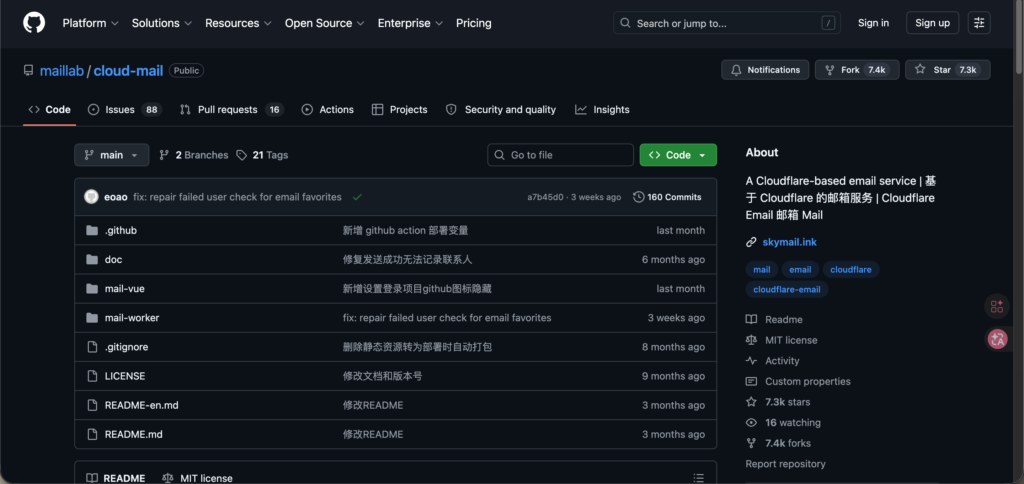Click the Sign in link

(x=873, y=23)
